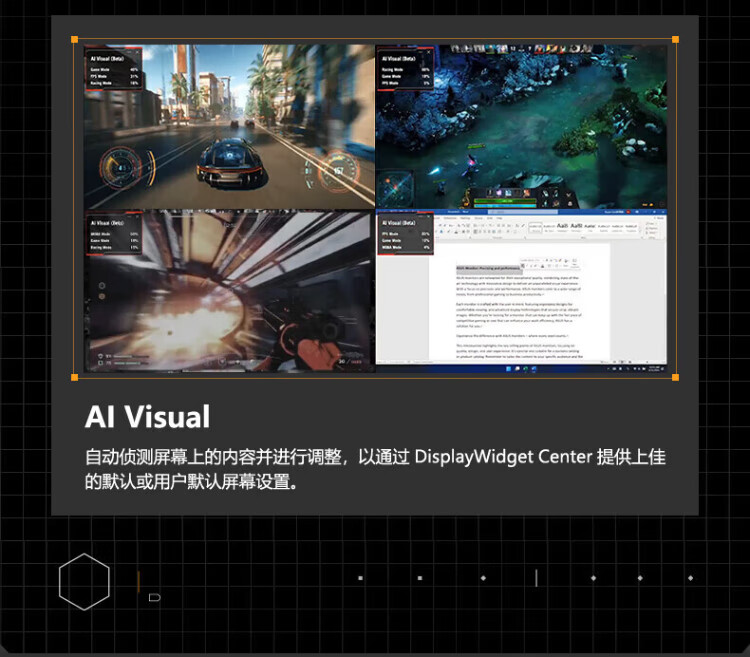Click the AI Visual overlay in MOBA game
The width and height of the screenshot is (750, 657).
tap(407, 70)
